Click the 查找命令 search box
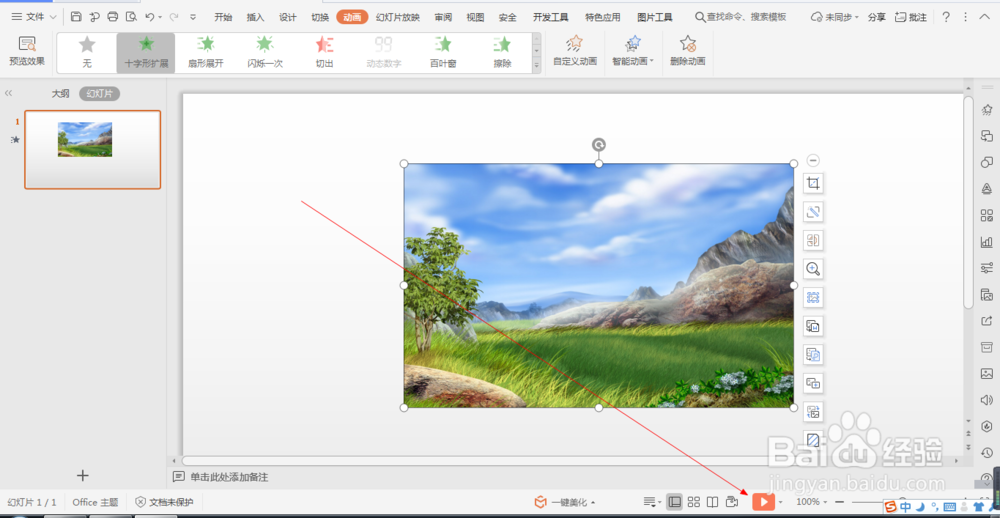Image resolution: width=1000 pixels, height=518 pixels. click(x=740, y=17)
